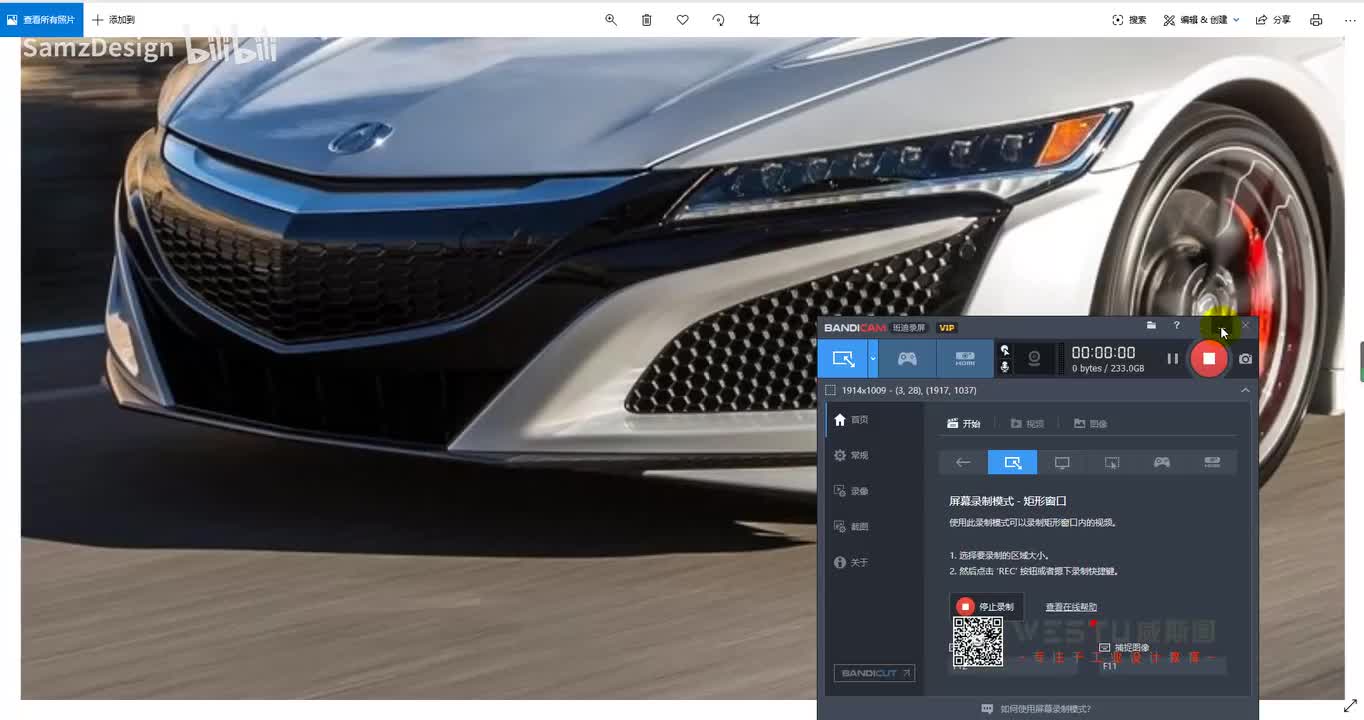Click the dashed rectangle area icon in Bandicam
The width and height of the screenshot is (1364, 720).
click(x=830, y=390)
